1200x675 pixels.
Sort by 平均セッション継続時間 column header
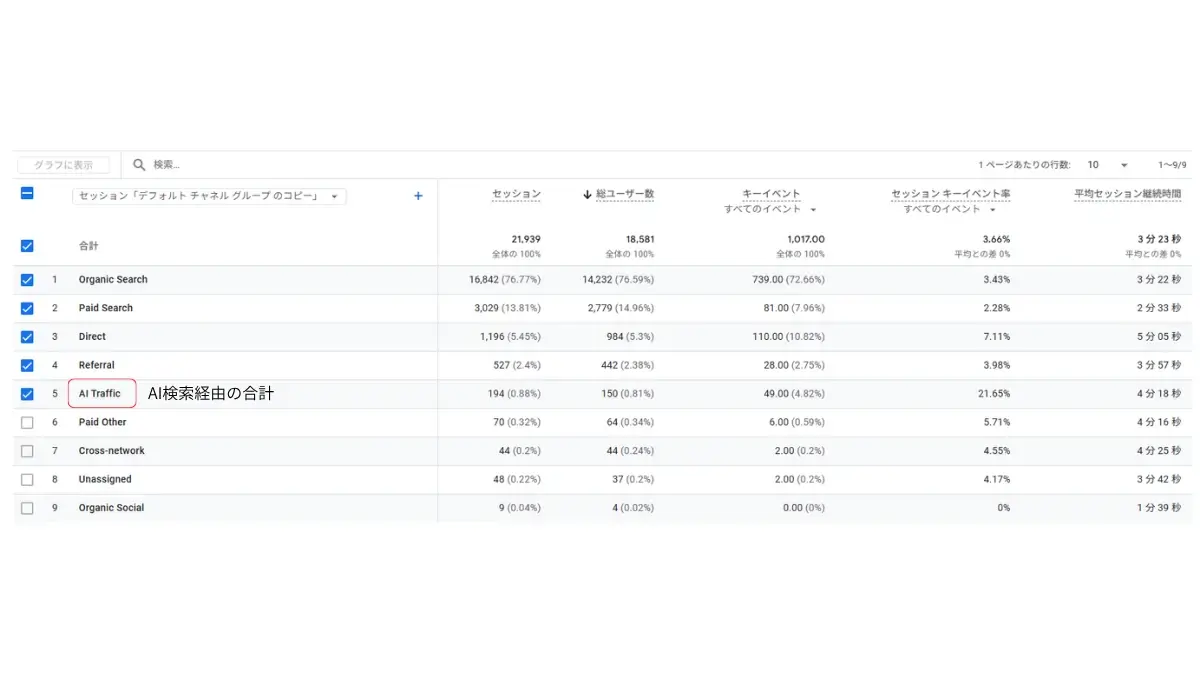(x=1127, y=194)
